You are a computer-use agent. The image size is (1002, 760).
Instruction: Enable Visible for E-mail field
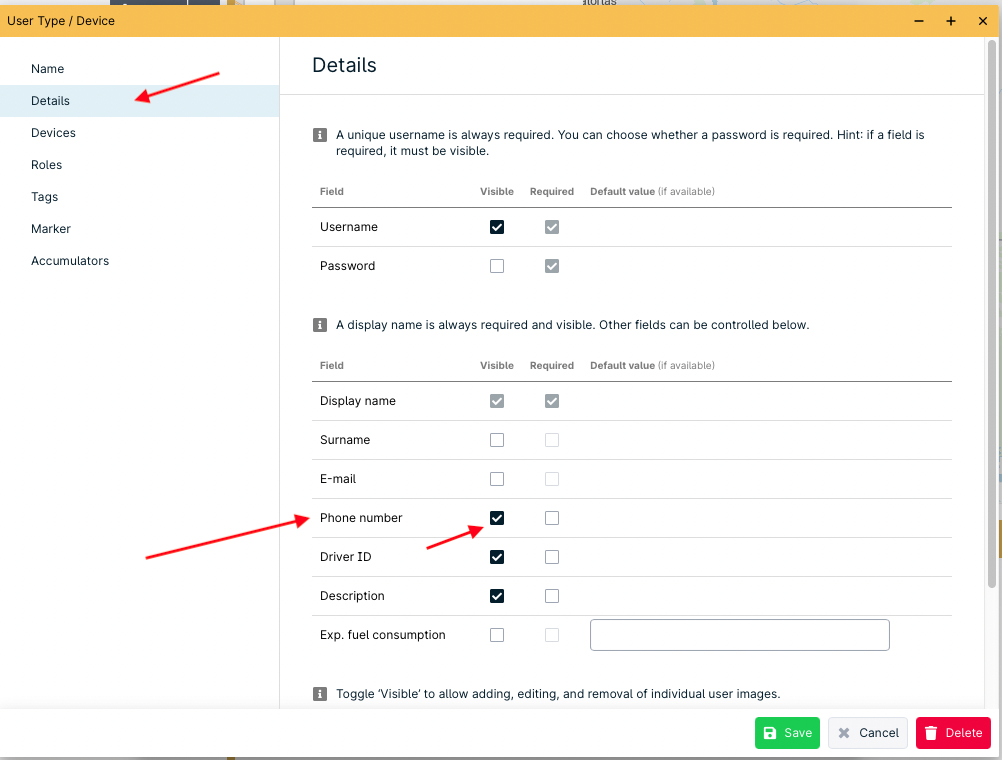(x=497, y=479)
